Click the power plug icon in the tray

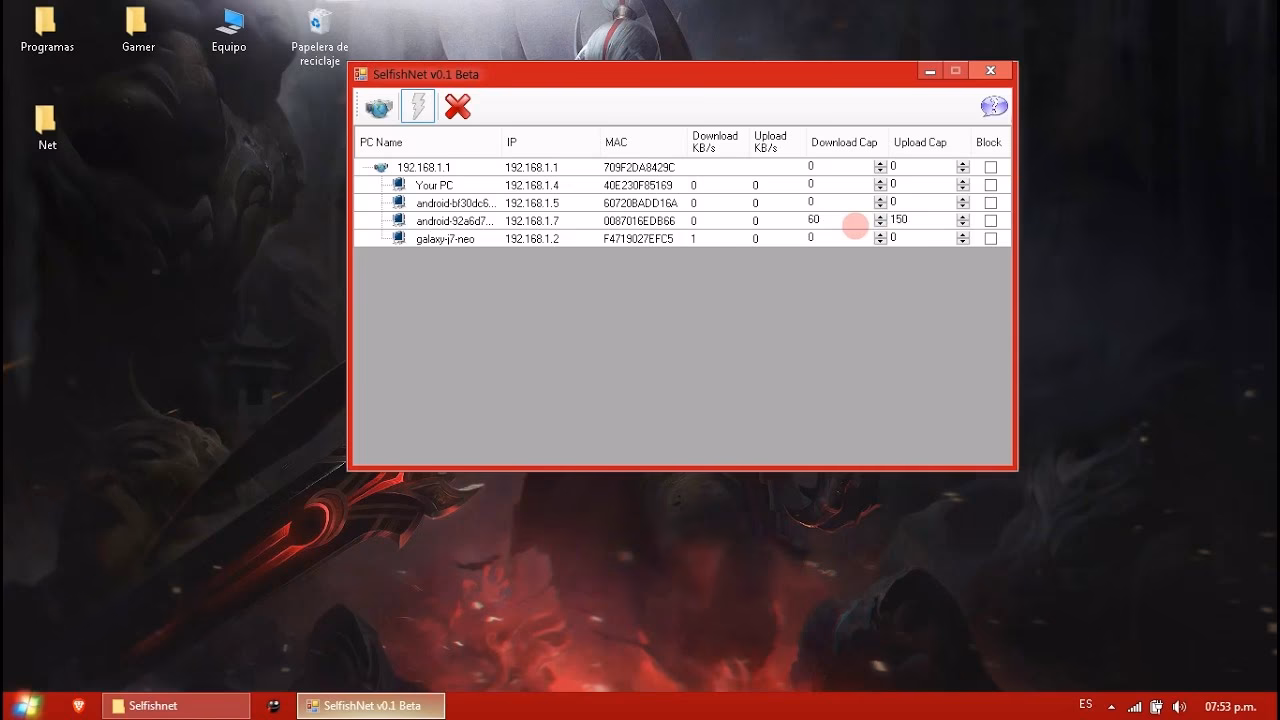coord(1157,707)
